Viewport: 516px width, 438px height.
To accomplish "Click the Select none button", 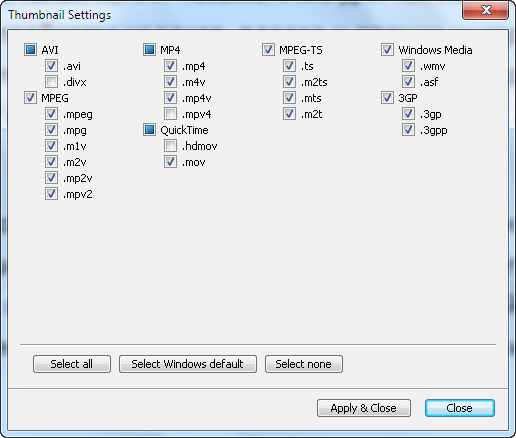I will coord(304,364).
